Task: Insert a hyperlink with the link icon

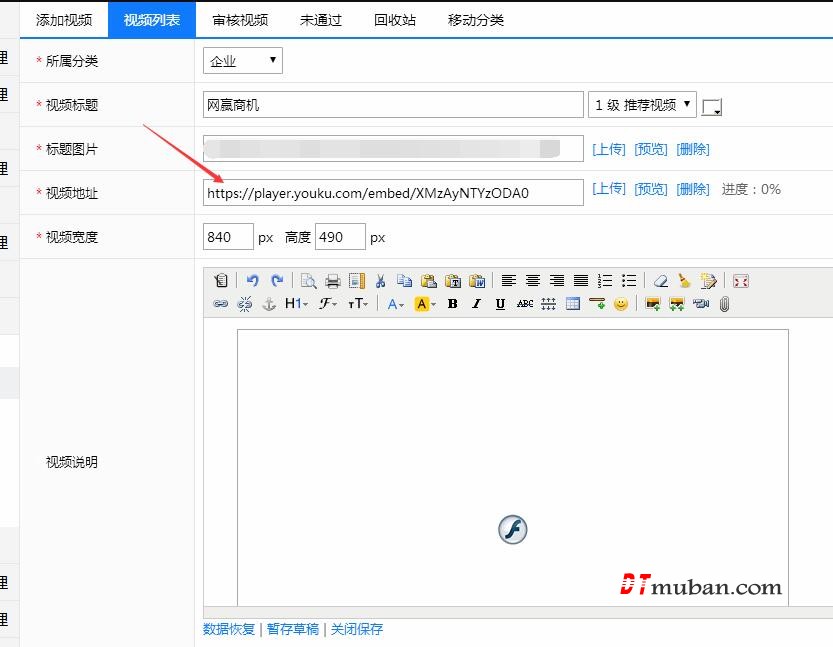Action: (x=221, y=304)
